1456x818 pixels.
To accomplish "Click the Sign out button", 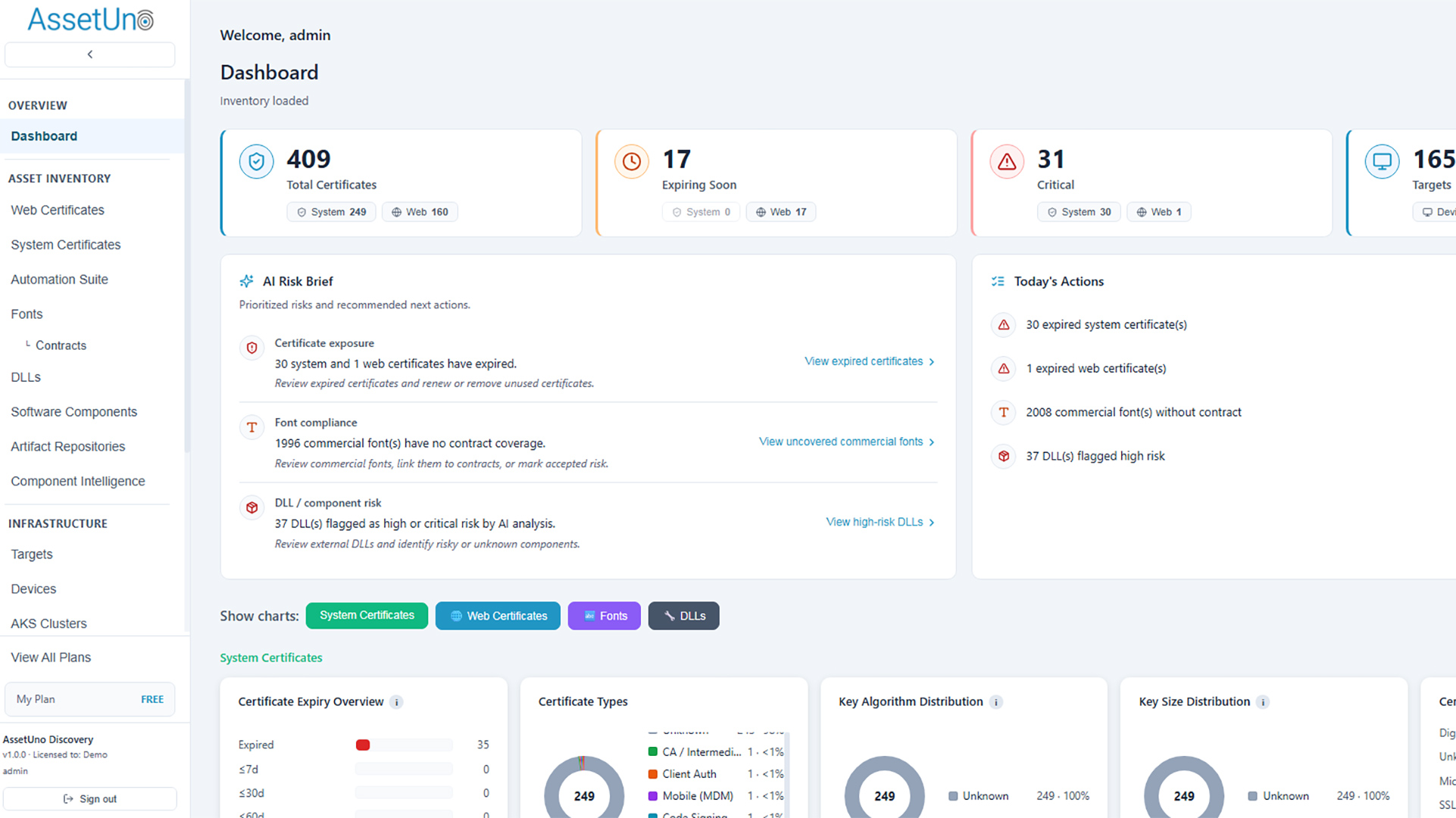I will [89, 799].
